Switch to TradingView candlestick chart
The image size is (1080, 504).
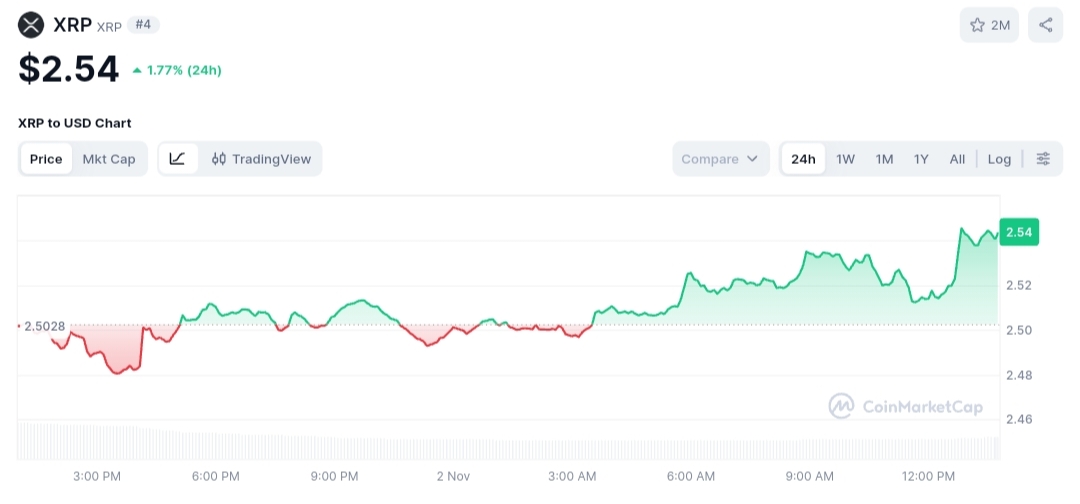(x=261, y=159)
